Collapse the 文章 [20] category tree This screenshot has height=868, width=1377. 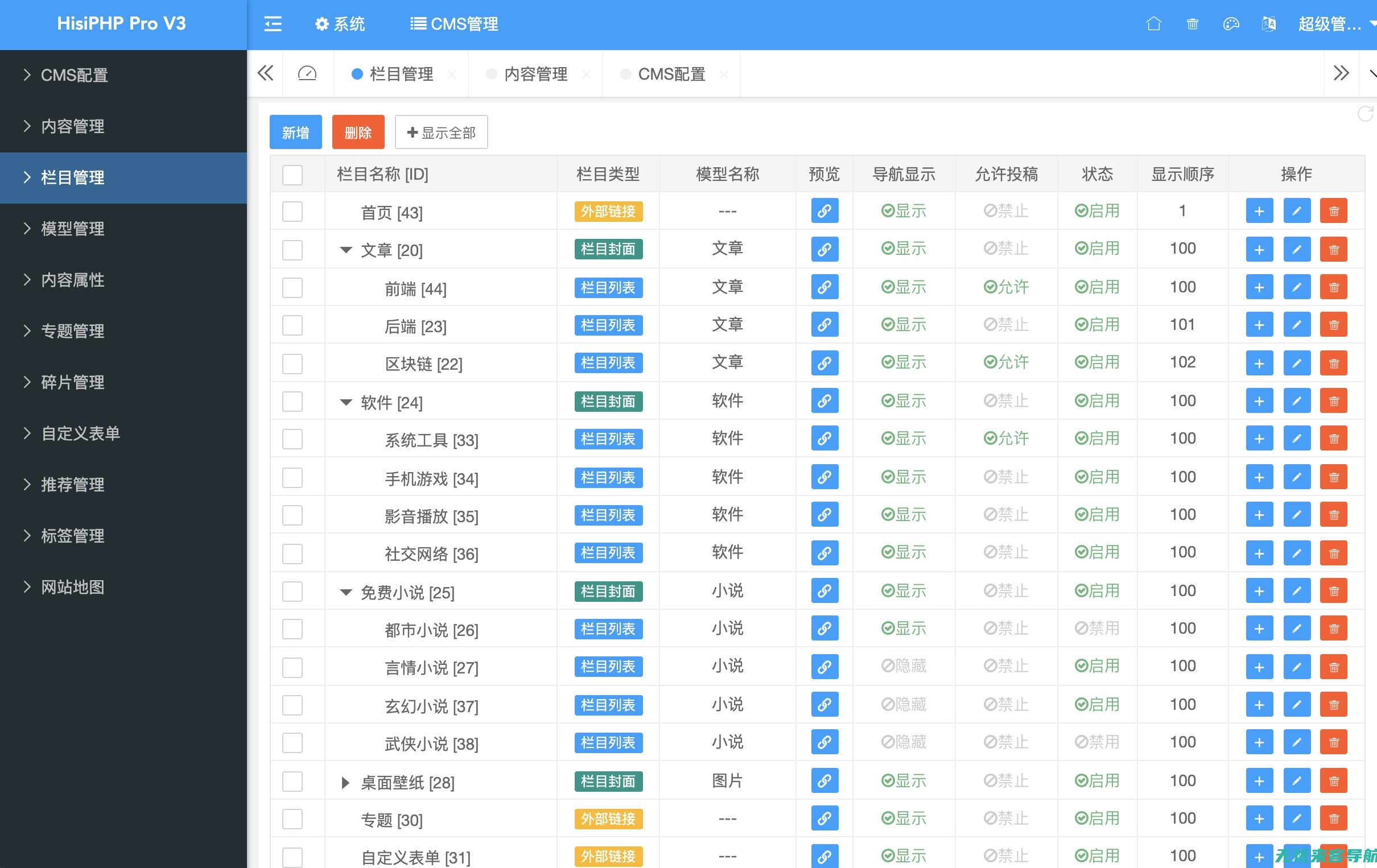[x=344, y=249]
